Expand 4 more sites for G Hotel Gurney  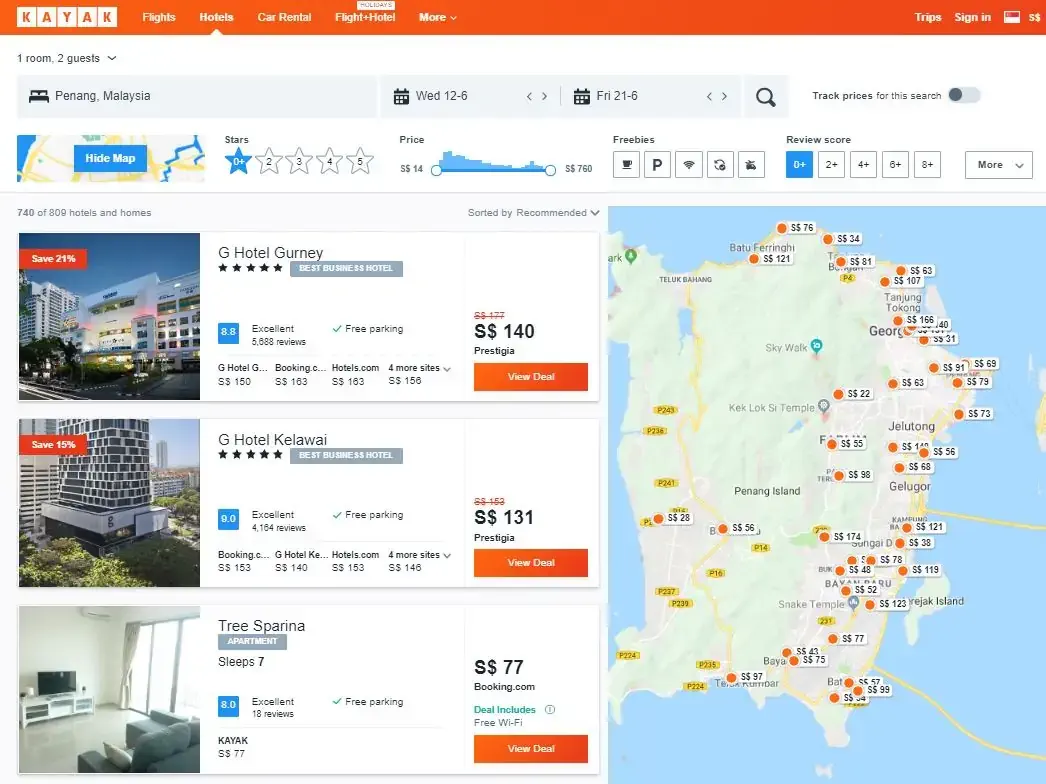coord(420,368)
